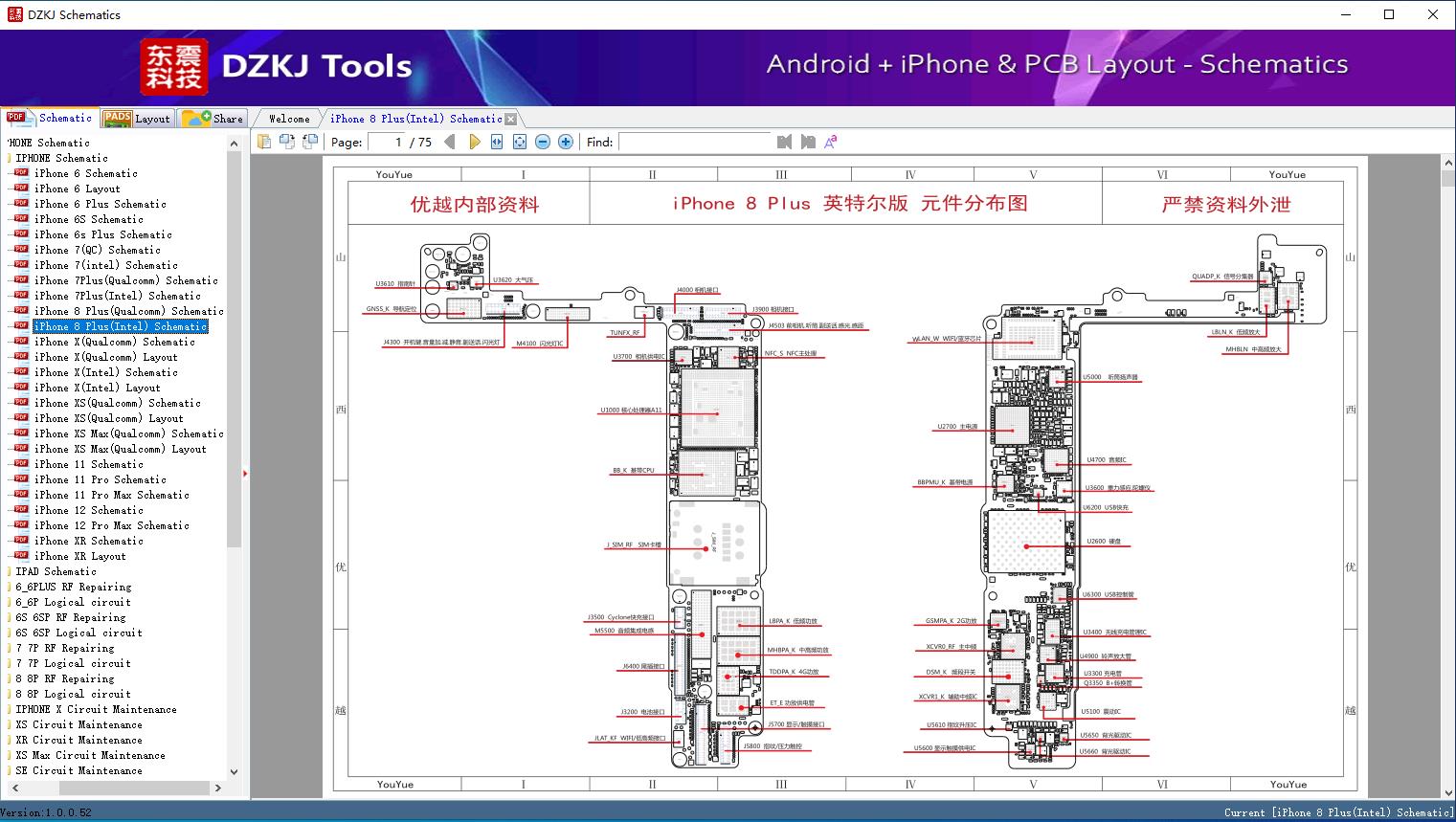This screenshot has width=1456, height=822.
Task: Open iPhone 7Plus(Qualcomm) Schematic entry
Action: [125, 280]
